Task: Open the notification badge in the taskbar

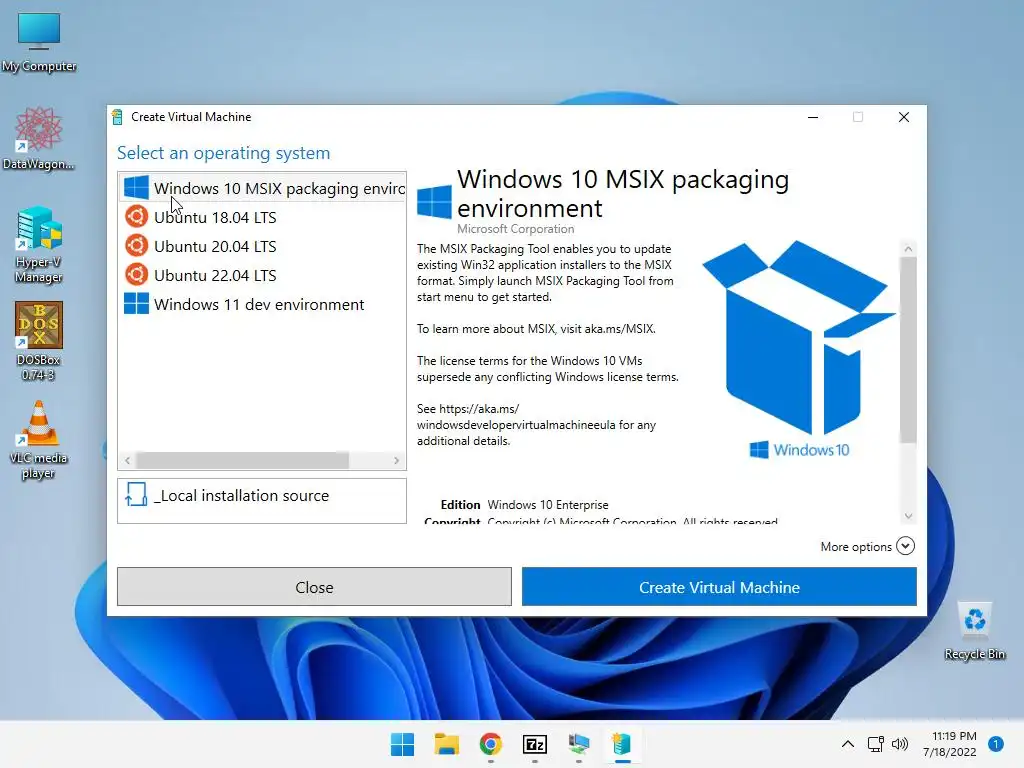Action: click(996, 744)
